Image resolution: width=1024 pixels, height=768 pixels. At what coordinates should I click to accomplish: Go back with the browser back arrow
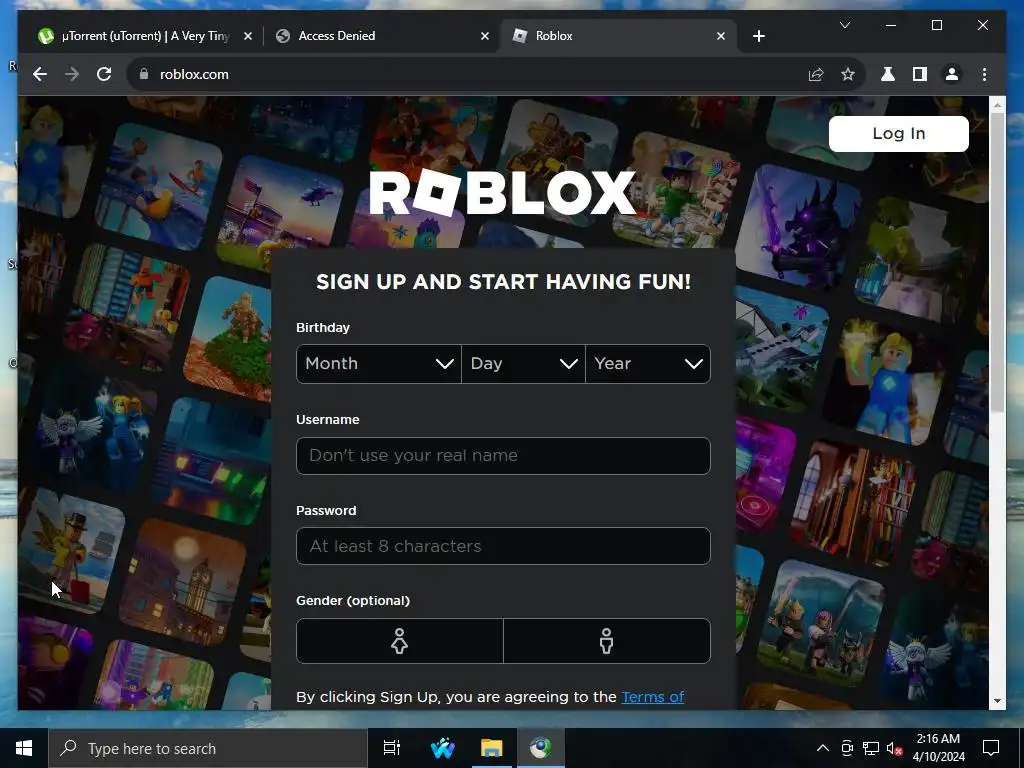pyautogui.click(x=40, y=74)
